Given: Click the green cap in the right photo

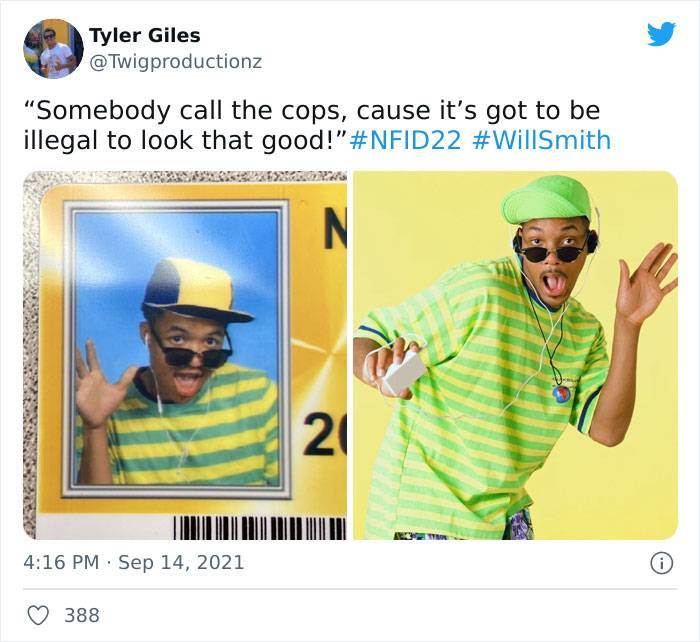Looking at the screenshot, I should pos(549,201).
